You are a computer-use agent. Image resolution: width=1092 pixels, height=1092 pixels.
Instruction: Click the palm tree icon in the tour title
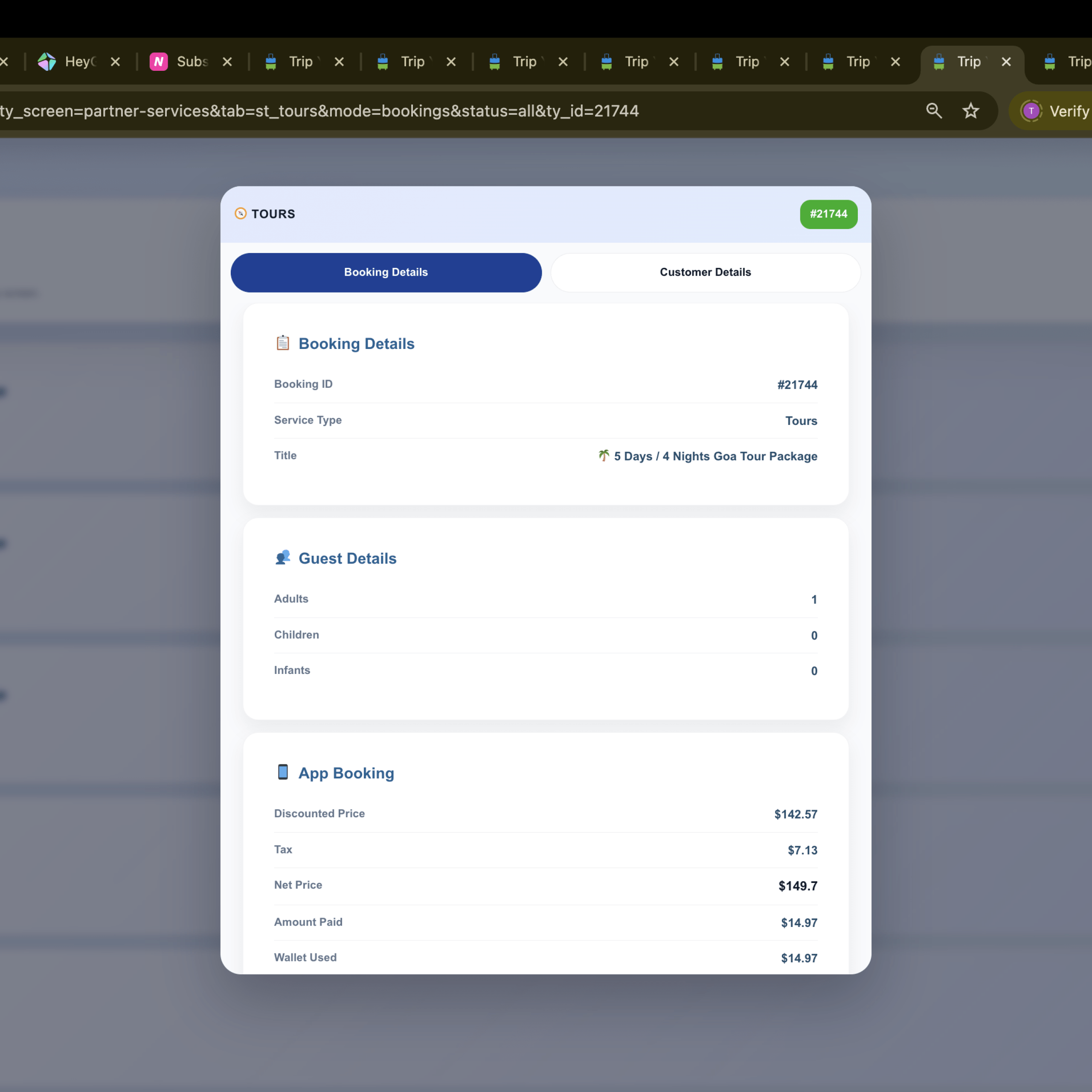[604, 456]
